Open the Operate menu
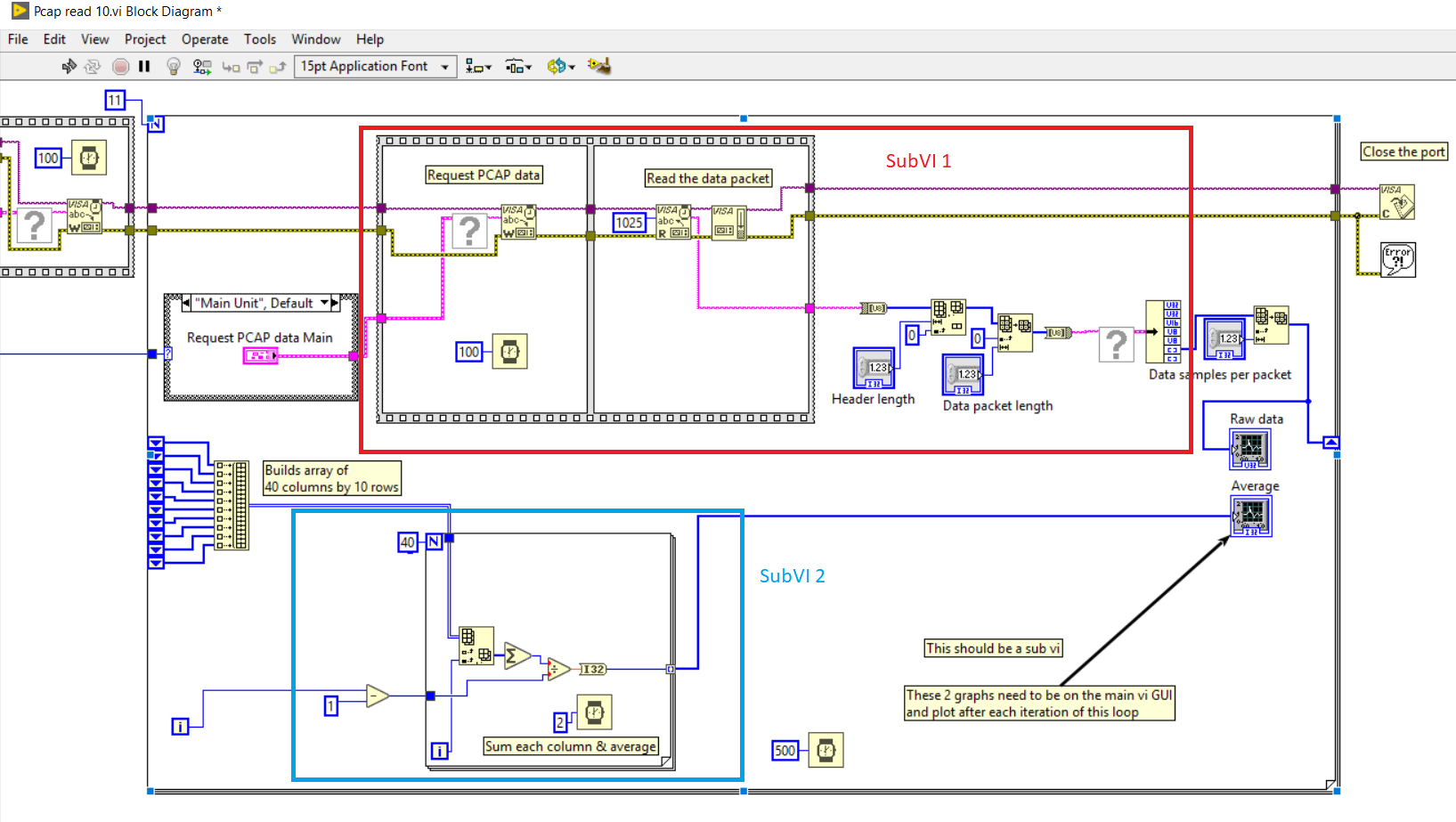Image resolution: width=1456 pixels, height=822 pixels. click(x=205, y=39)
